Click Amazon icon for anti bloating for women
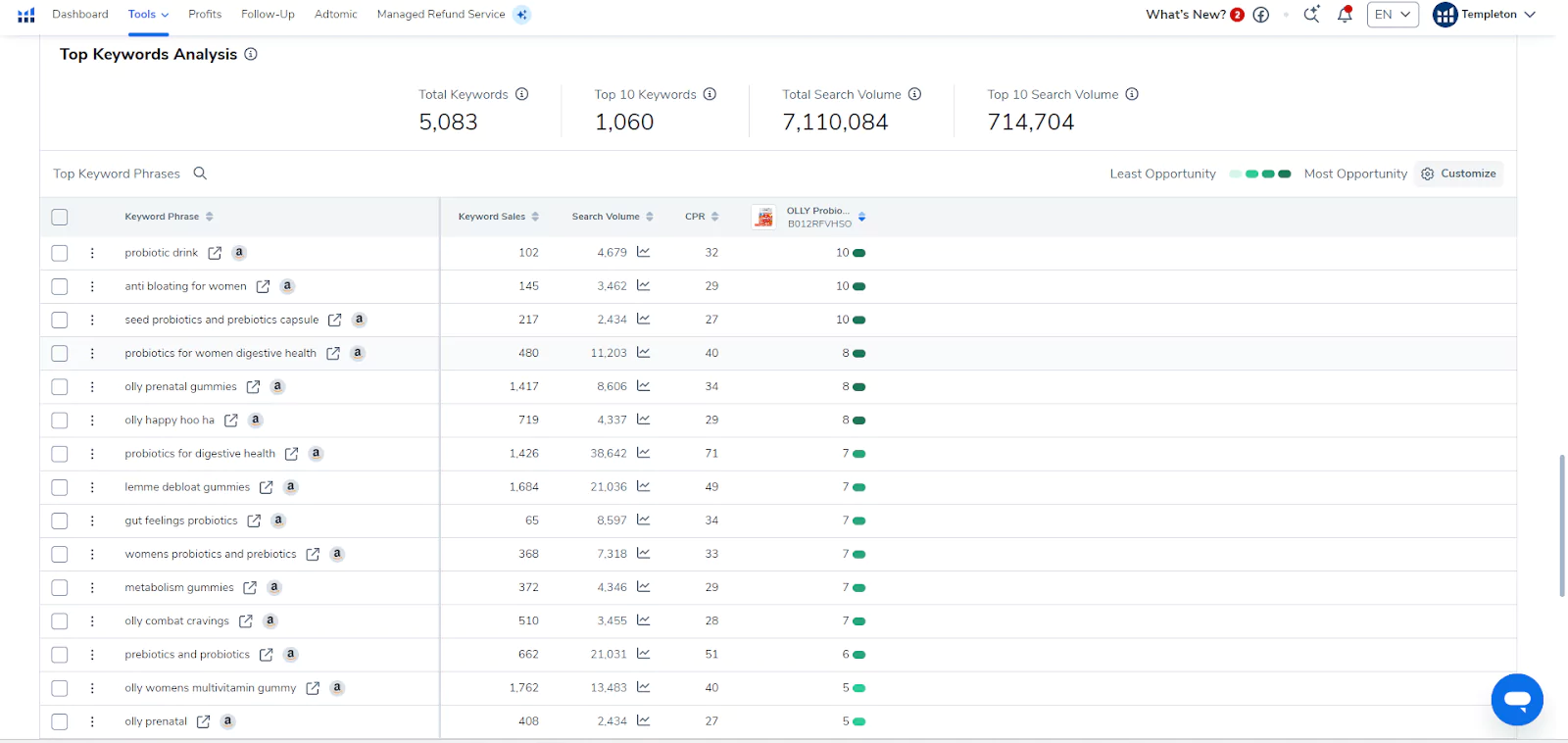Image resolution: width=1568 pixels, height=743 pixels. (x=287, y=286)
